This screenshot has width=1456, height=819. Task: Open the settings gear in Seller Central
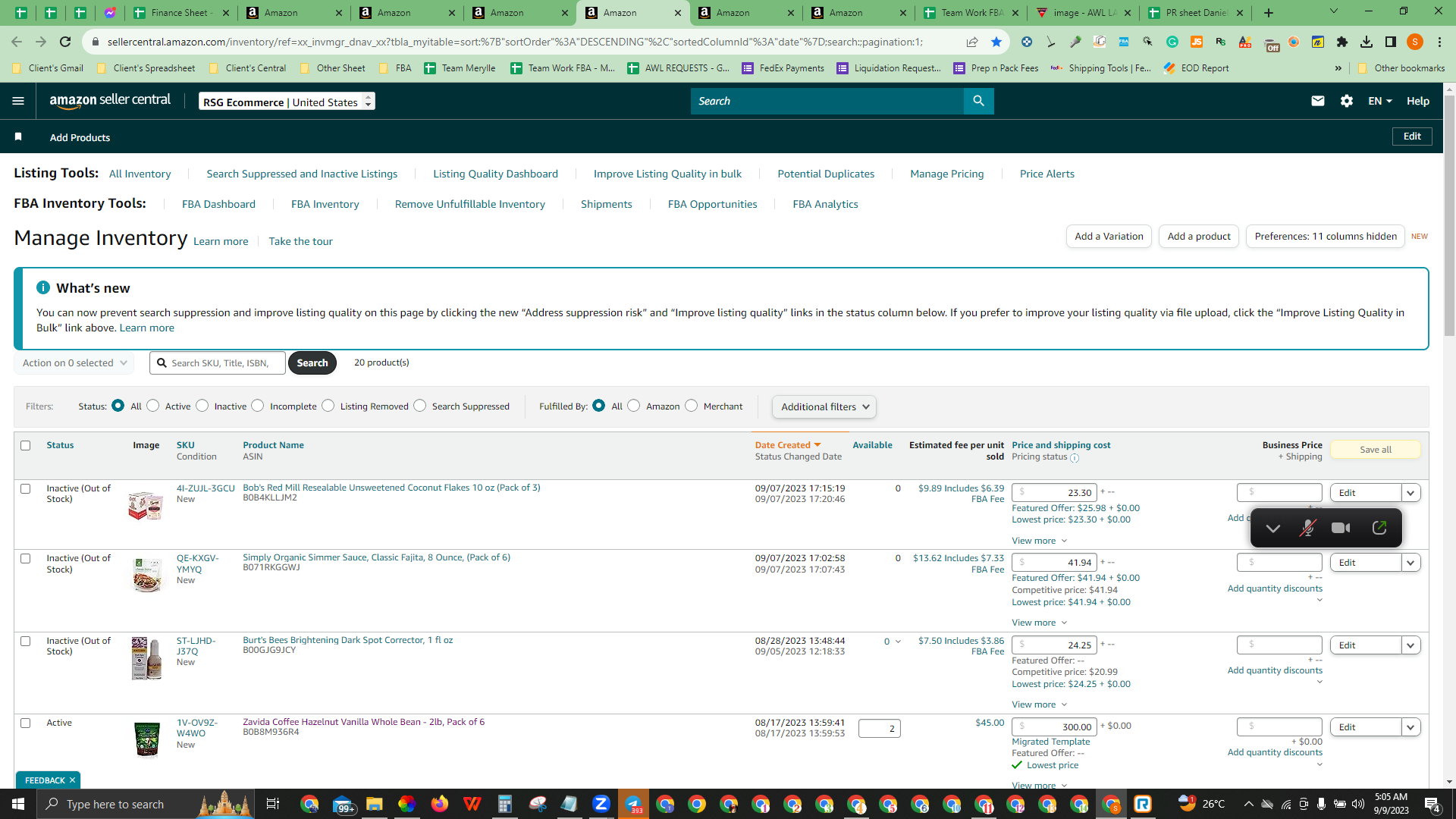coord(1347,101)
